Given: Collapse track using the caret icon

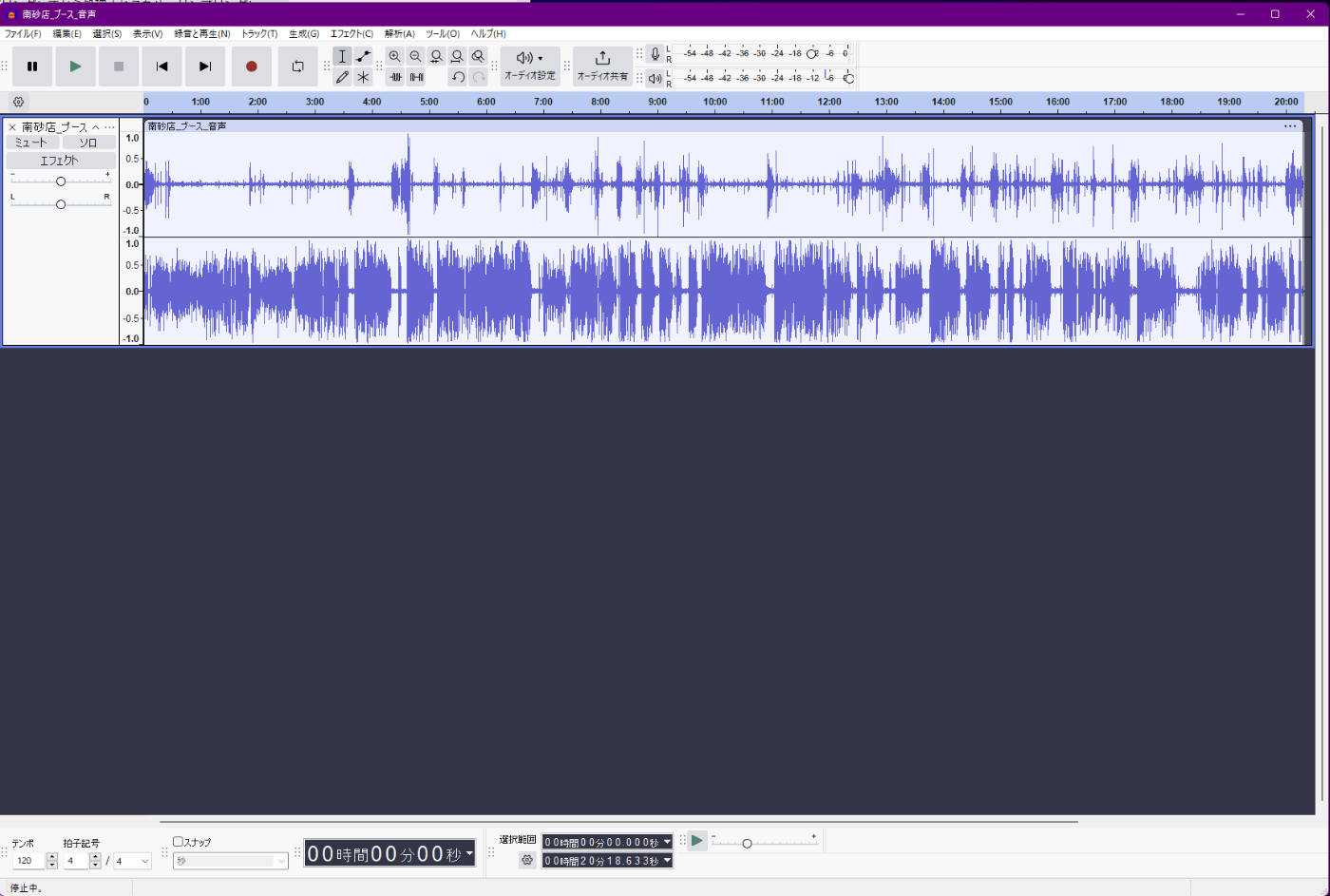Looking at the screenshot, I should (95, 127).
